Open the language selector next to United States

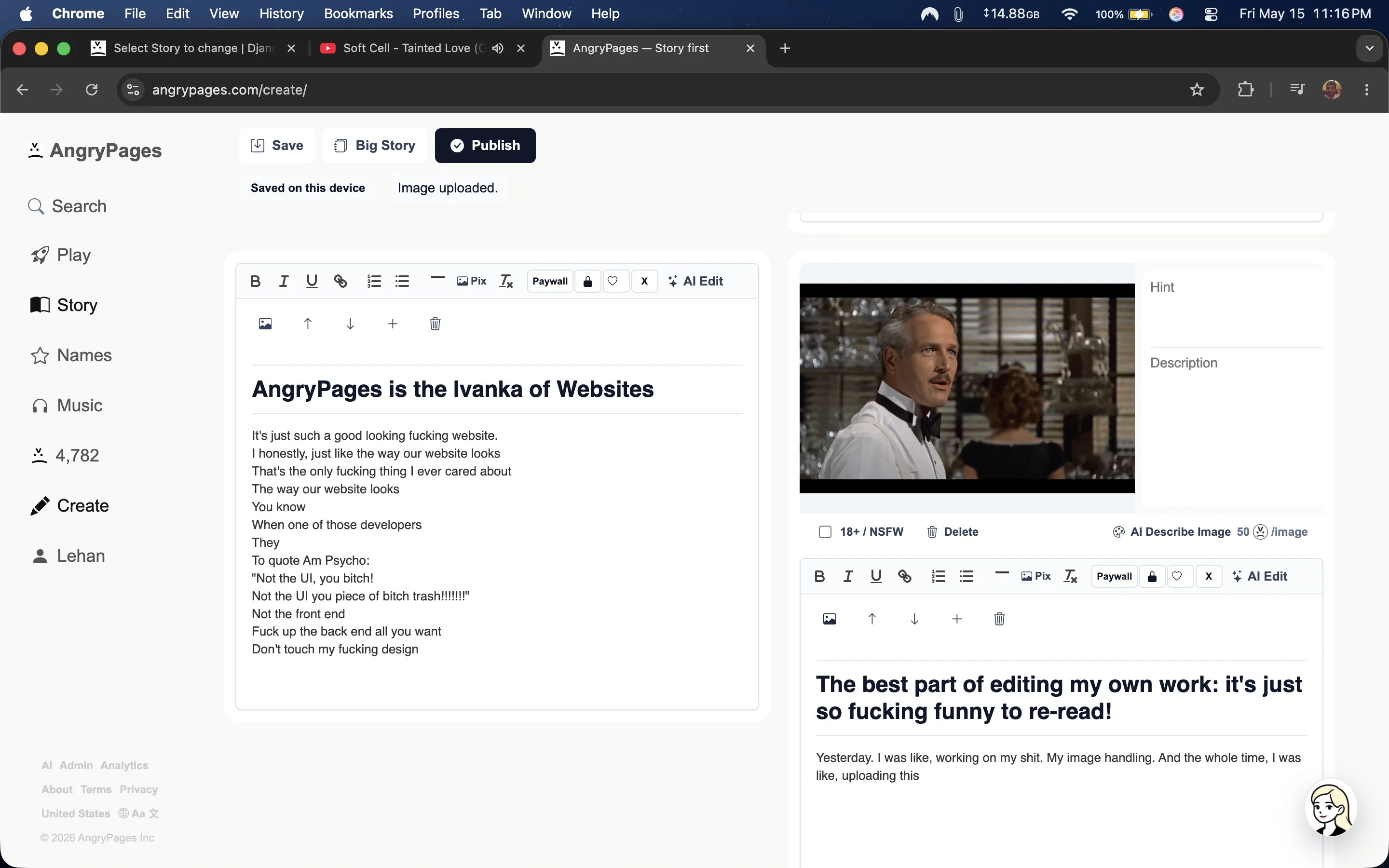click(138, 814)
